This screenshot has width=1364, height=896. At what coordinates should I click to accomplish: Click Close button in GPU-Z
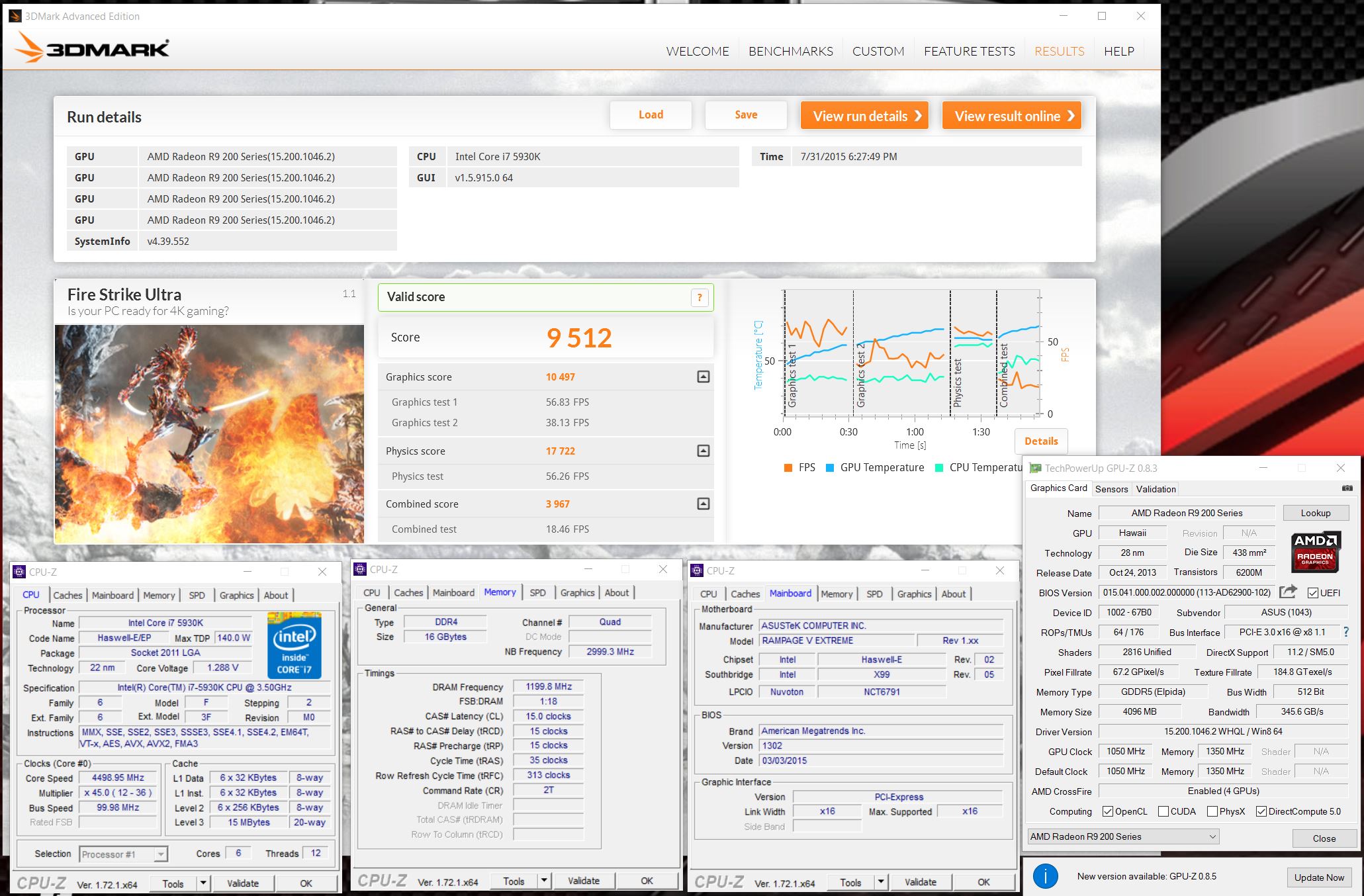click(x=1324, y=838)
